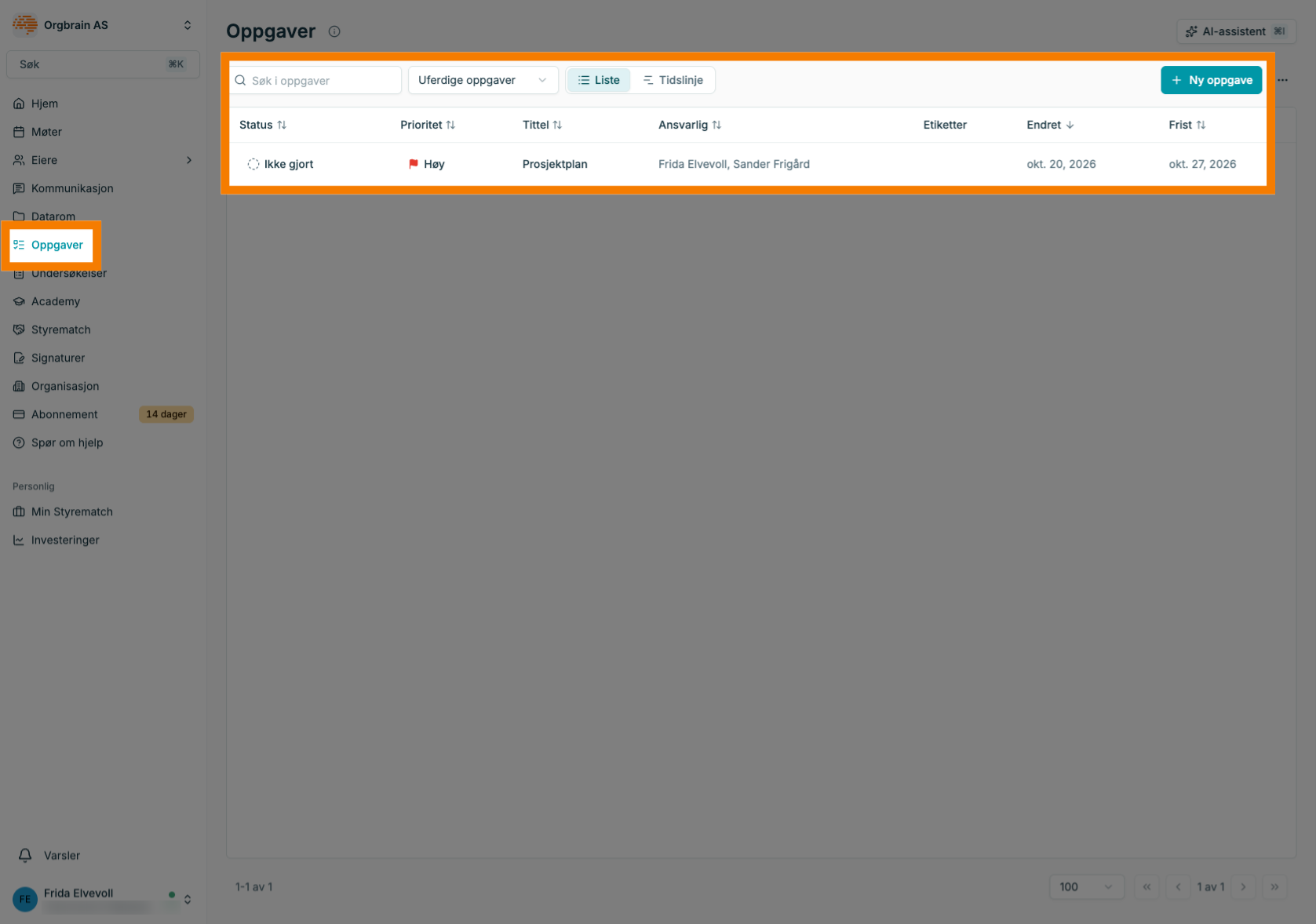Image resolution: width=1316 pixels, height=924 pixels.
Task: Sort tasks by Prioritet column
Action: tap(428, 125)
